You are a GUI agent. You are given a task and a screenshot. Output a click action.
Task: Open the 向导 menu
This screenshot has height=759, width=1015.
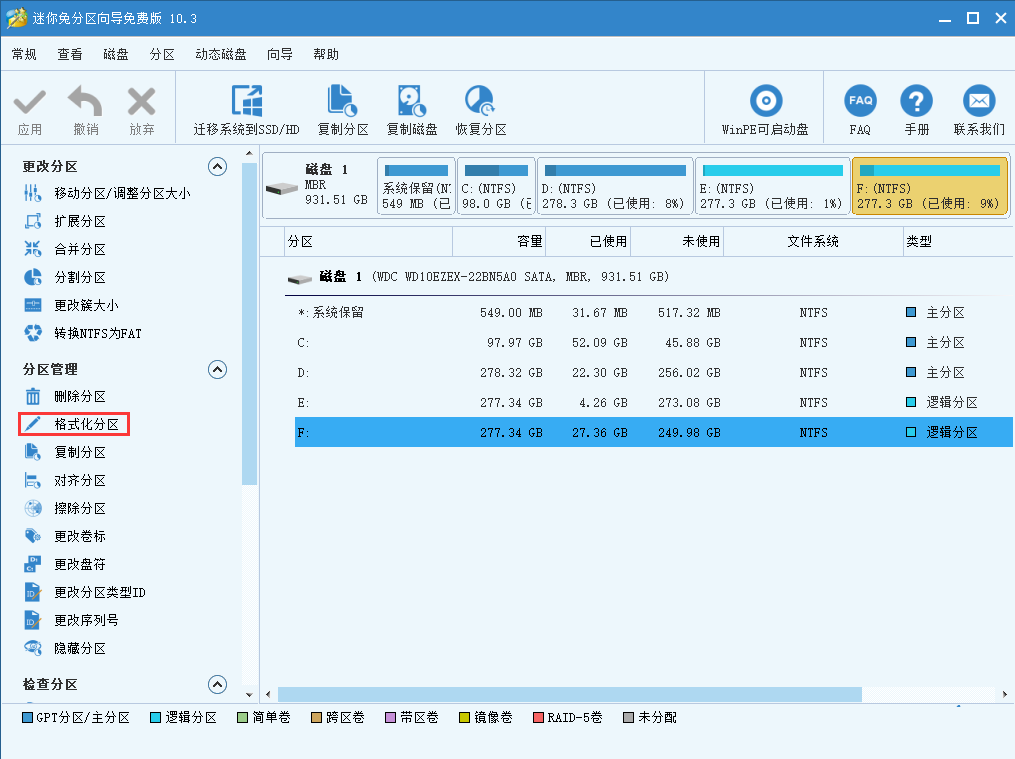280,54
